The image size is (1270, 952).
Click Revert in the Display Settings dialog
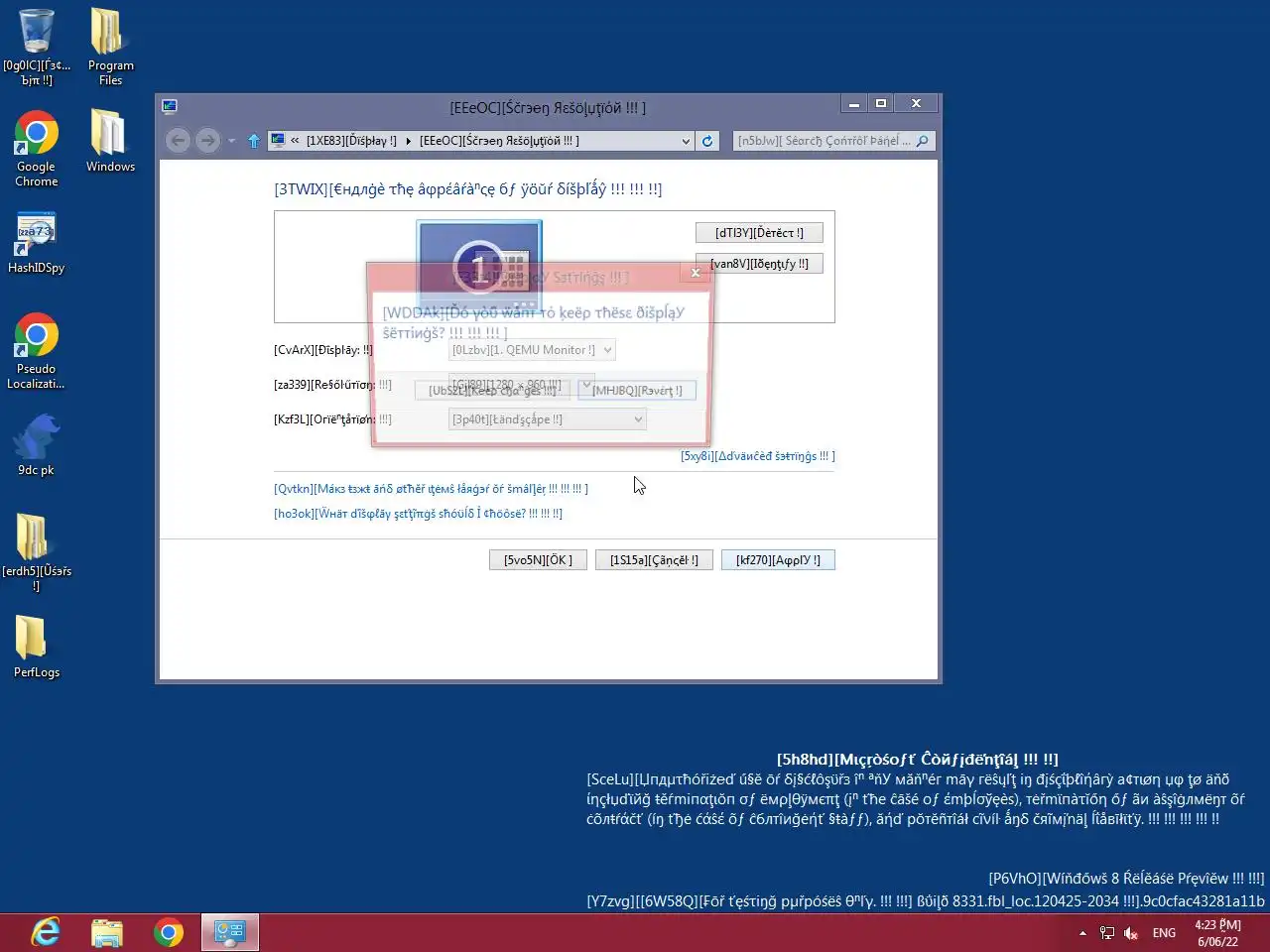[x=637, y=391]
